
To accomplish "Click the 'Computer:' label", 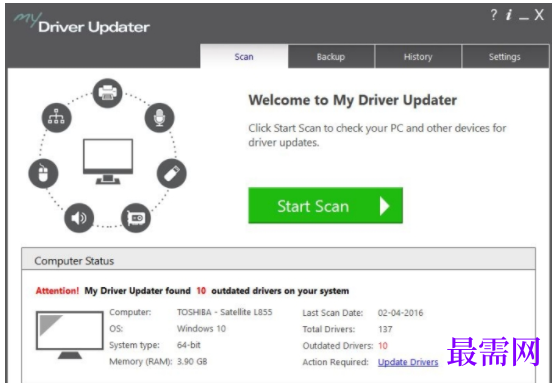I will tap(130, 312).
